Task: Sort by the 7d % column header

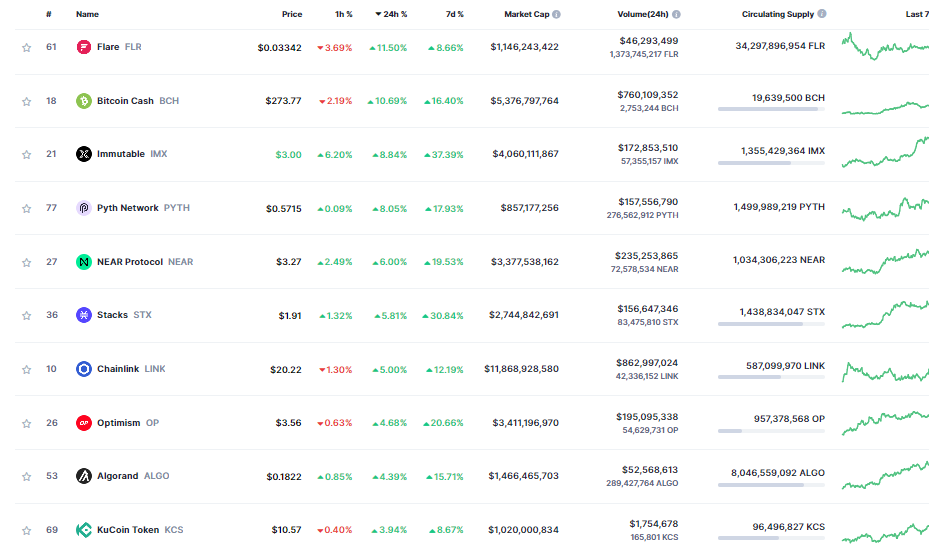Action: pos(455,14)
